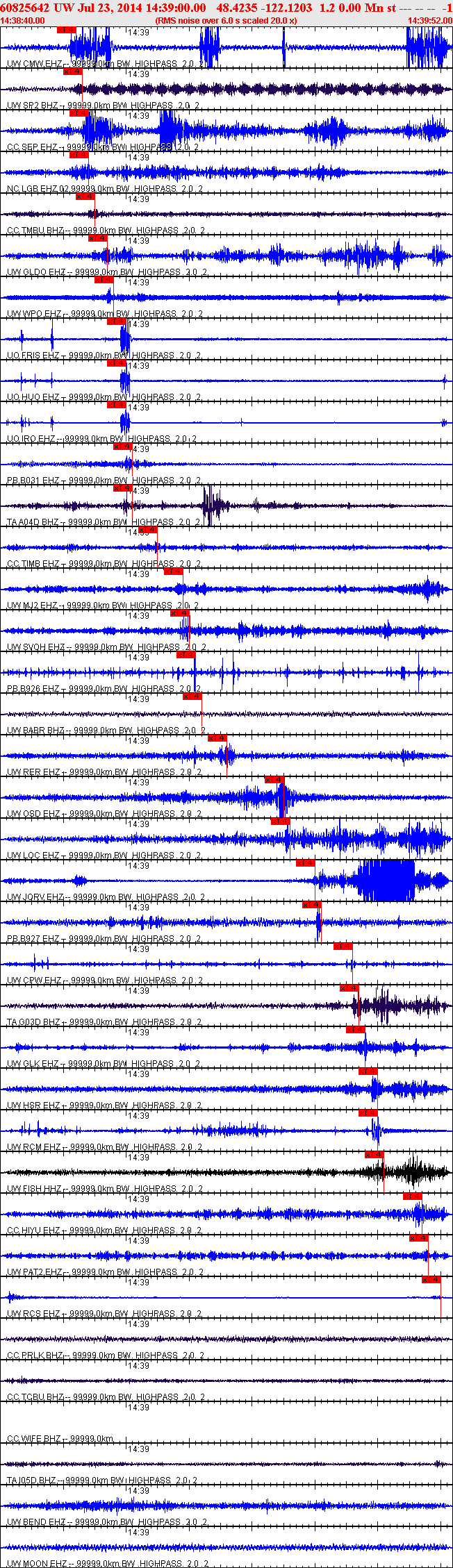This screenshot has height=1568, width=453.
Task: Select the 'PB B926 EHZ' station label
Action: tap(33, 689)
